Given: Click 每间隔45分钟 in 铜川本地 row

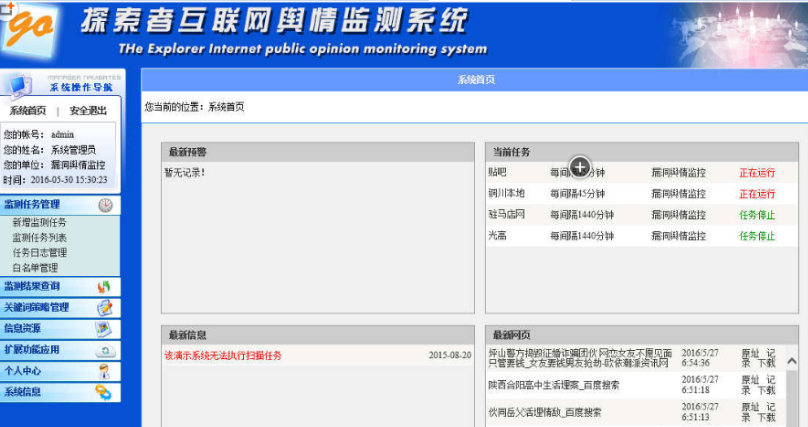Looking at the screenshot, I should pos(577,194).
